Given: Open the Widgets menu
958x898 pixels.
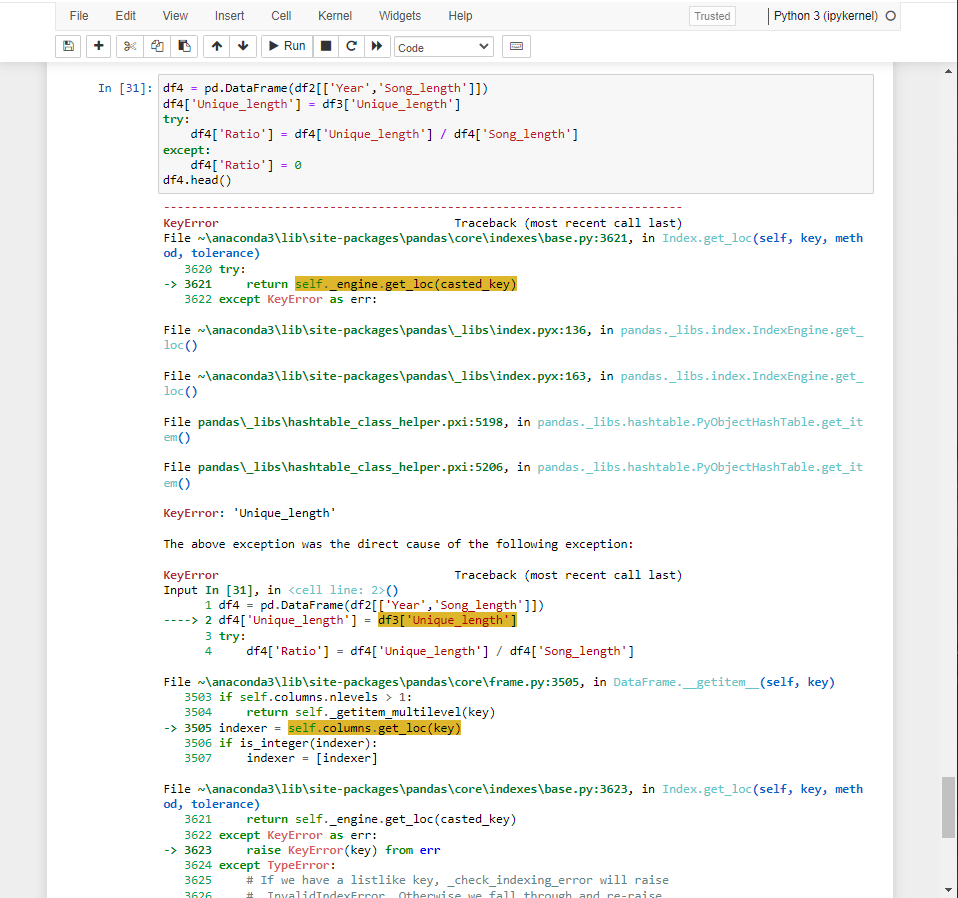Looking at the screenshot, I should (400, 16).
